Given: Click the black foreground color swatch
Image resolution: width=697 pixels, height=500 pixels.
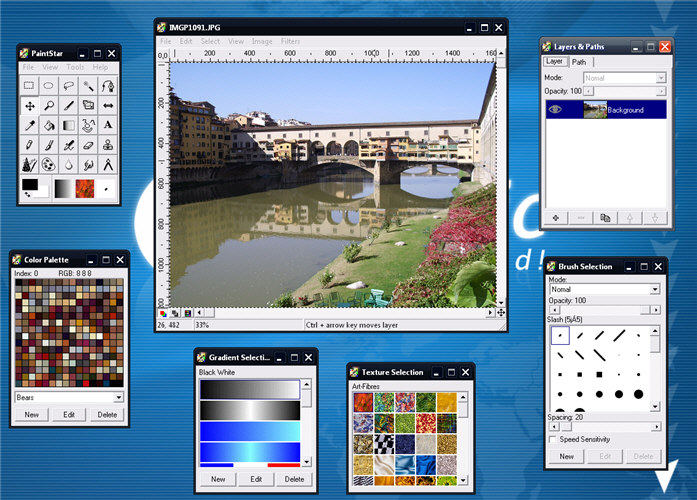Looking at the screenshot, I should 30,184.
